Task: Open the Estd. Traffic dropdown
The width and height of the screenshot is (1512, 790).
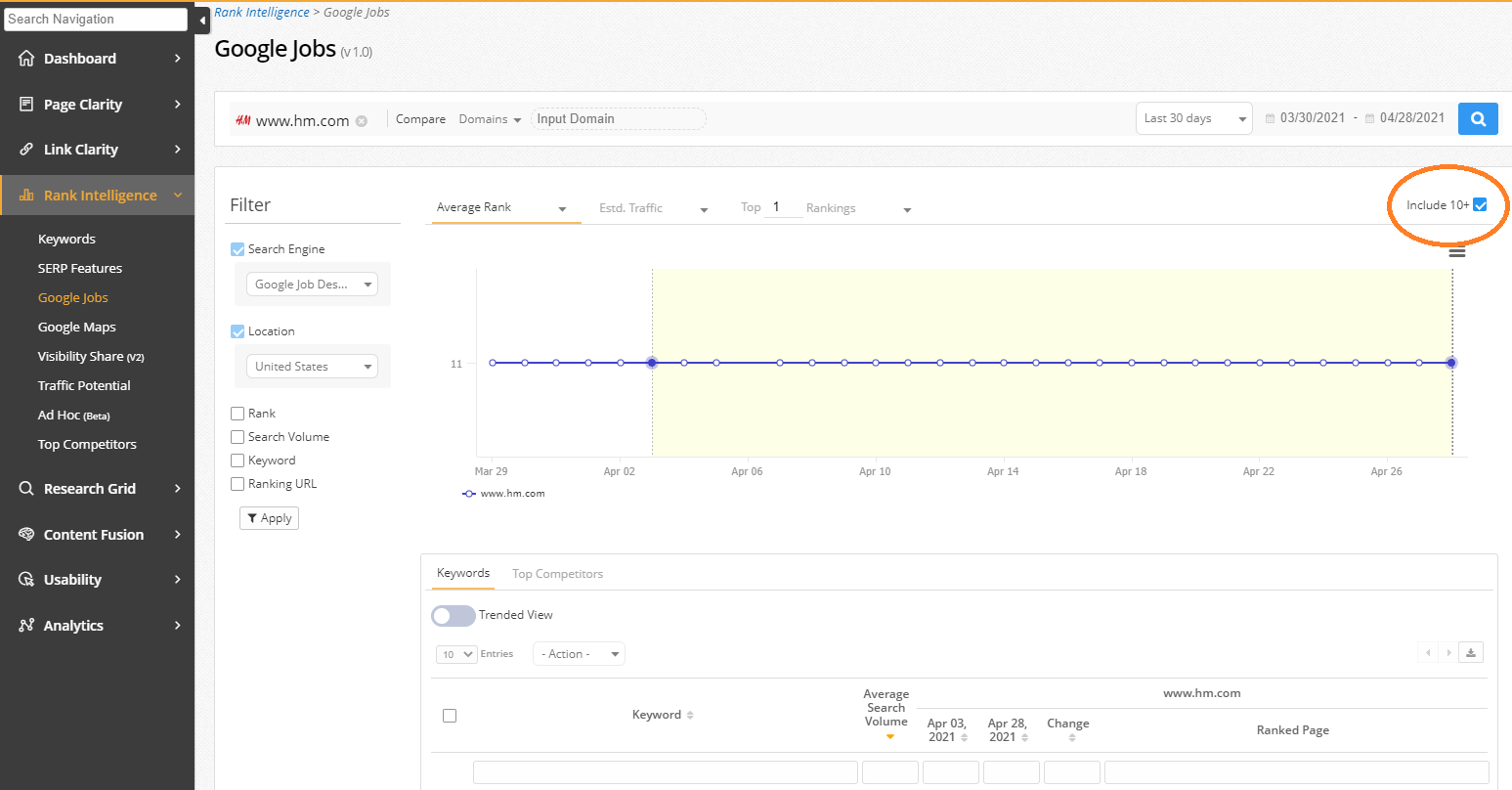Action: point(653,208)
